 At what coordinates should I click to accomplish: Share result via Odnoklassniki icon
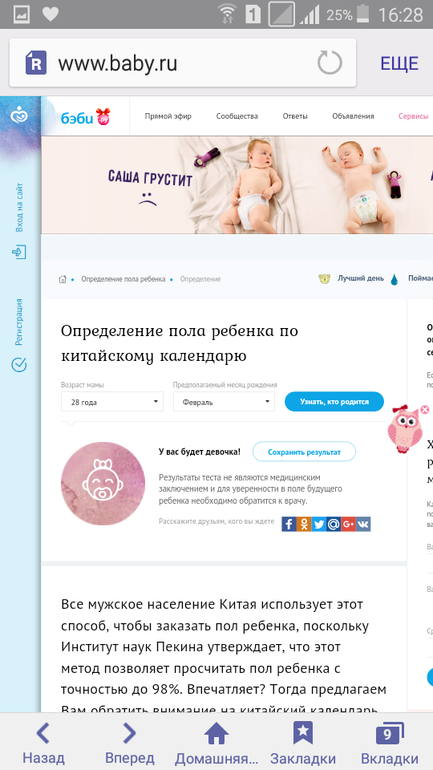coord(304,524)
